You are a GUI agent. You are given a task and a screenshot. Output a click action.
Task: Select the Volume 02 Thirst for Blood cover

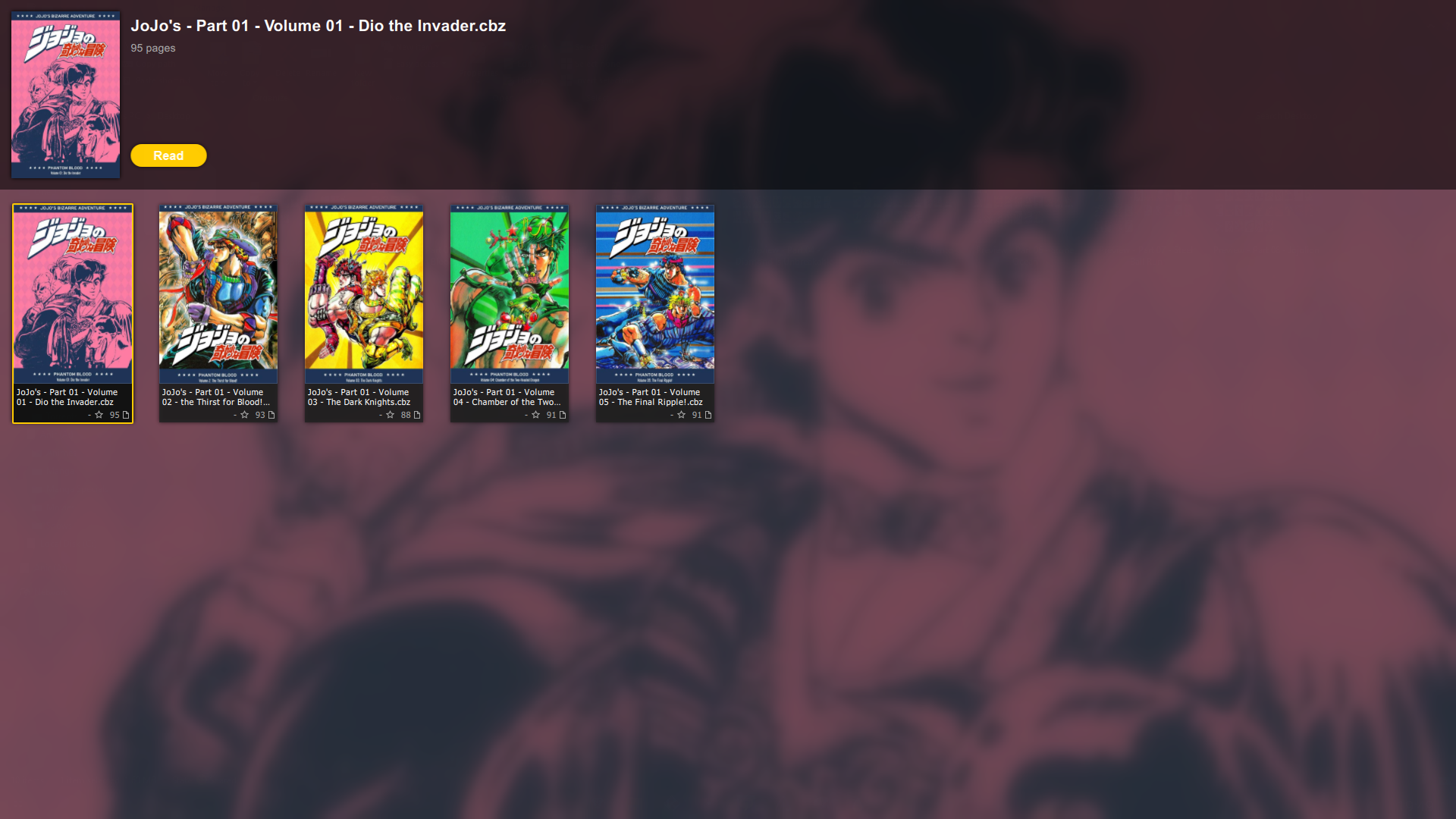point(218,294)
